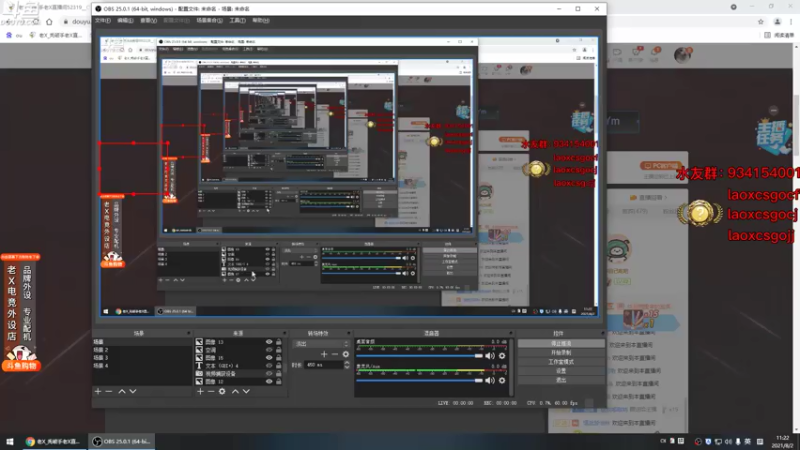800x450 pixels.
Task: Adjust the microphone volume slider
Action: pyautogui.click(x=419, y=380)
